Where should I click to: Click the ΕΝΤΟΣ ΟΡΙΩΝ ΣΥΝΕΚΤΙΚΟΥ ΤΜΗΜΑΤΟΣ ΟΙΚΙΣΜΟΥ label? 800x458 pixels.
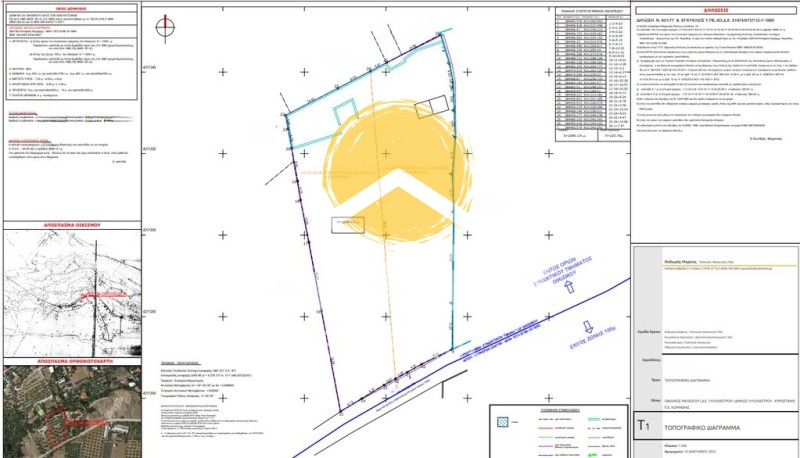pyautogui.click(x=563, y=269)
